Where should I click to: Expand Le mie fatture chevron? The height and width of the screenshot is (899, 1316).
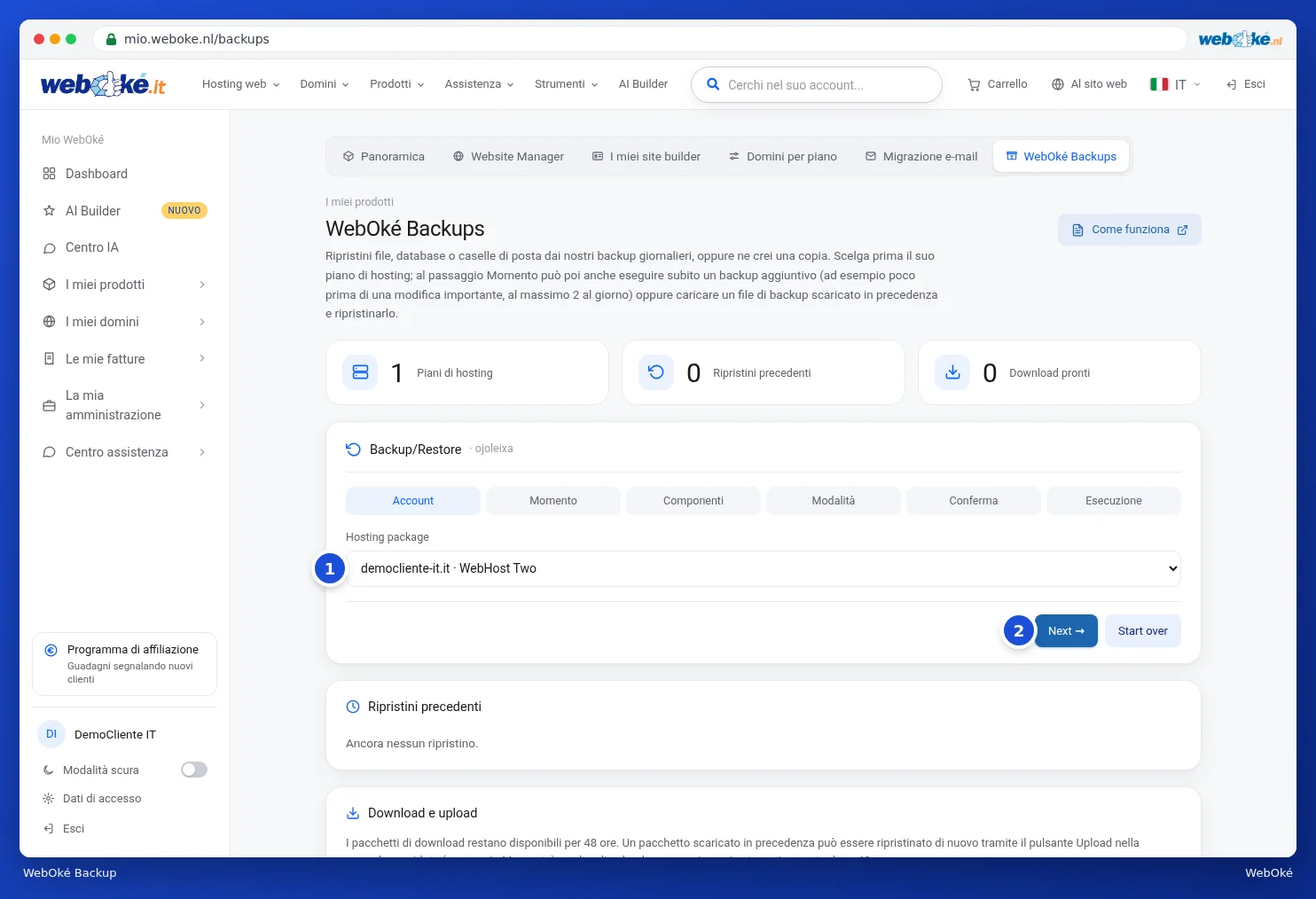202,359
